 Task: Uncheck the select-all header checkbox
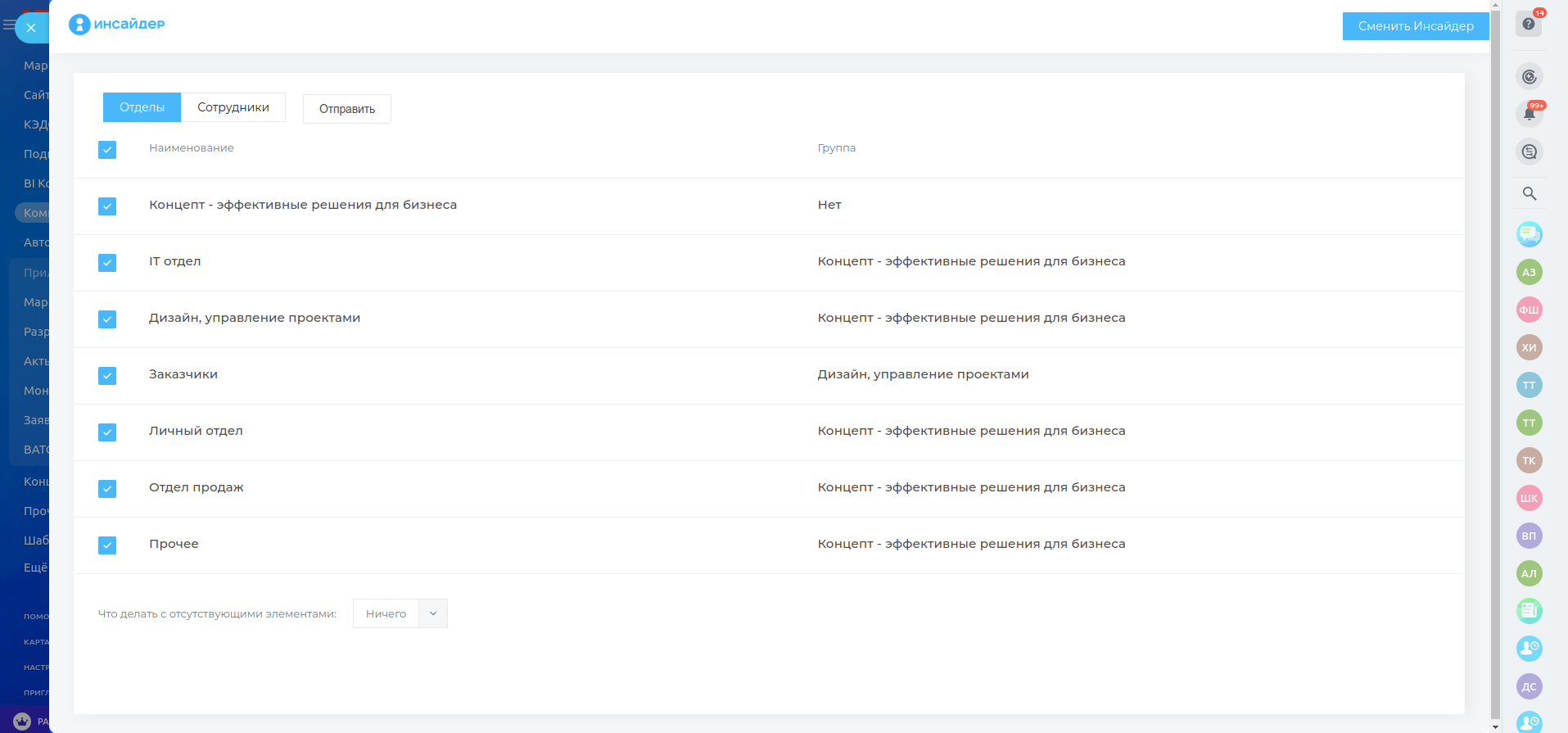(x=107, y=149)
